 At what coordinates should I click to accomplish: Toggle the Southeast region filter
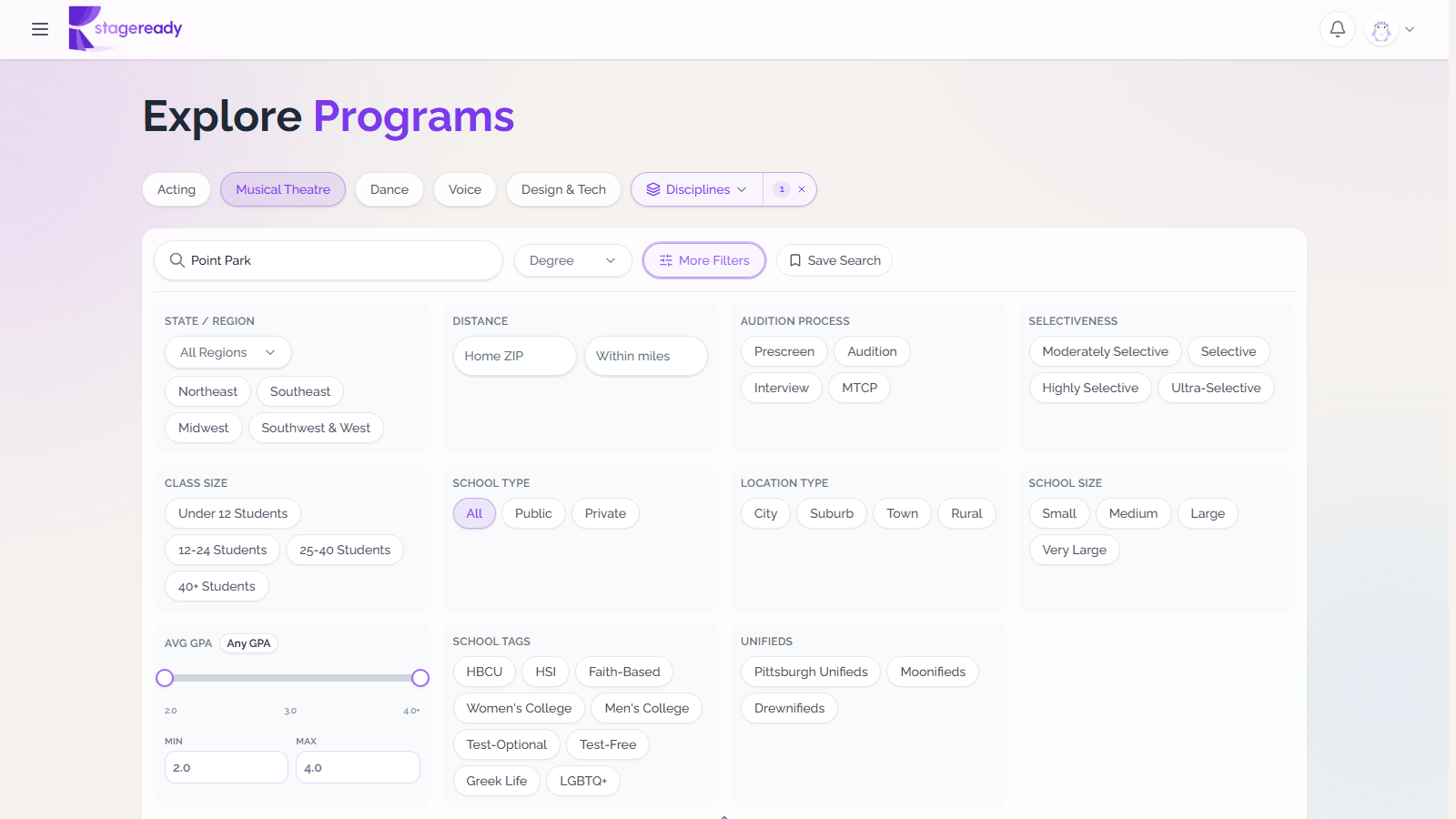[x=300, y=391]
